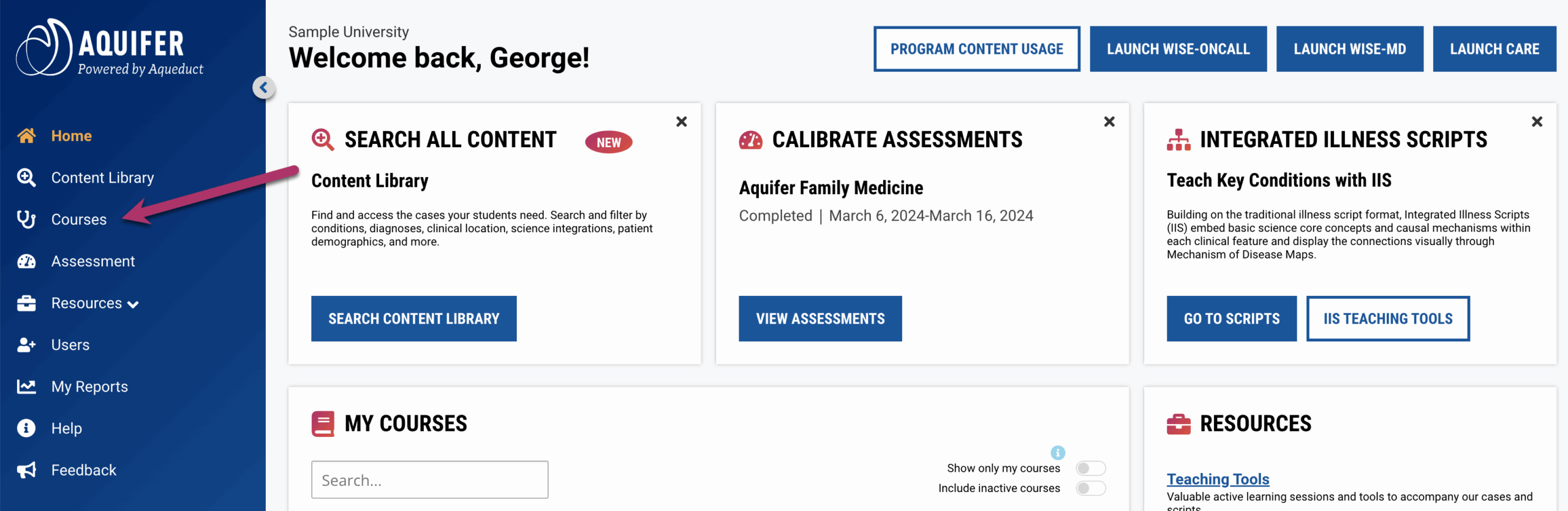Open the Teaching Tools link

click(x=1218, y=479)
